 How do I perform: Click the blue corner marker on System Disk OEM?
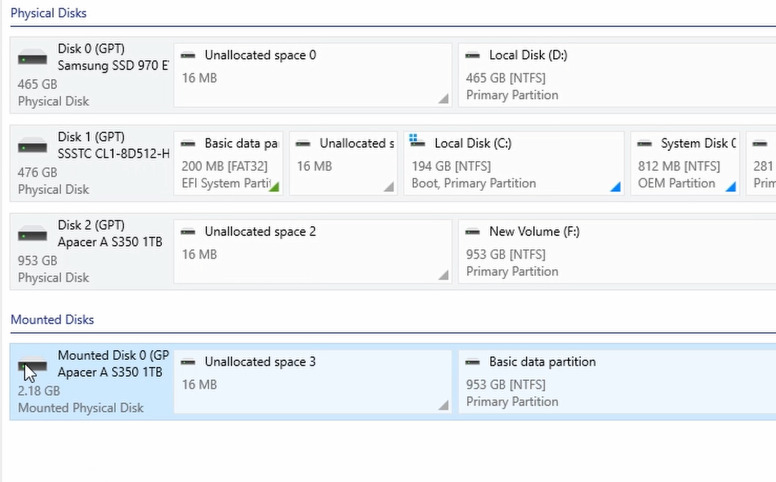(731, 187)
